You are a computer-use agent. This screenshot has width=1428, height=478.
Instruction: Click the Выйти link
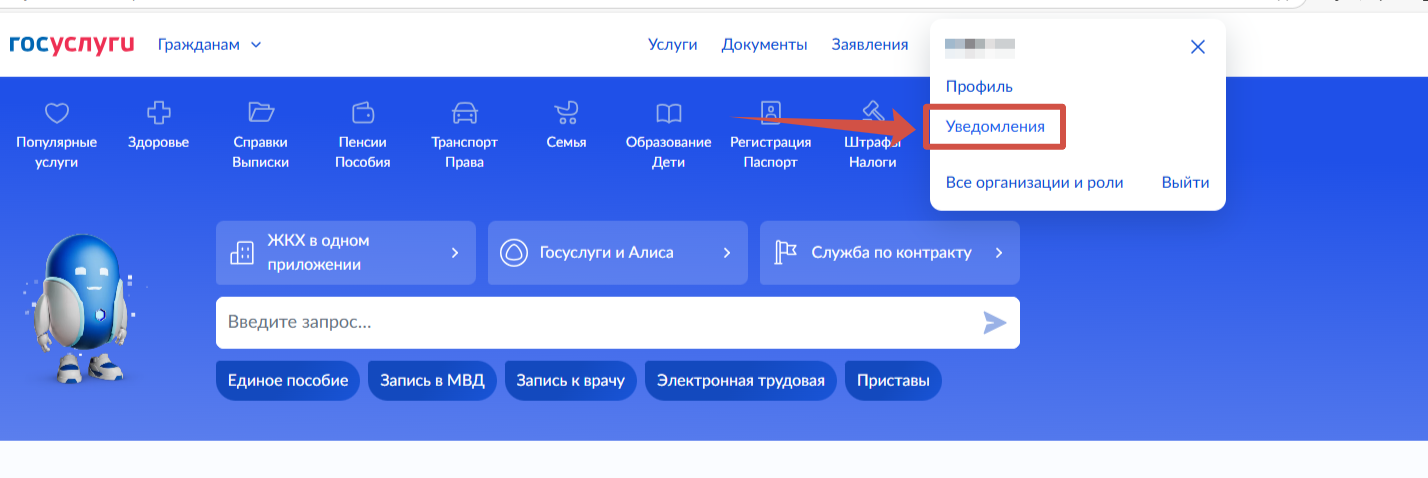coord(1185,183)
